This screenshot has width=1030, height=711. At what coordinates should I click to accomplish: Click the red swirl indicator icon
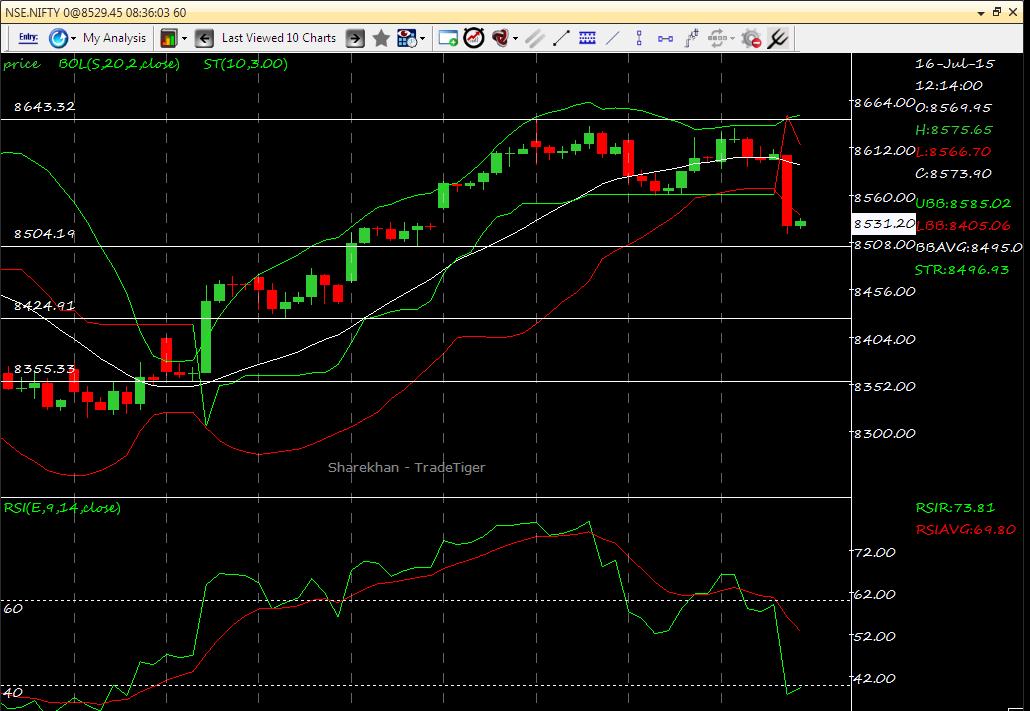pyautogui.click(x=501, y=38)
